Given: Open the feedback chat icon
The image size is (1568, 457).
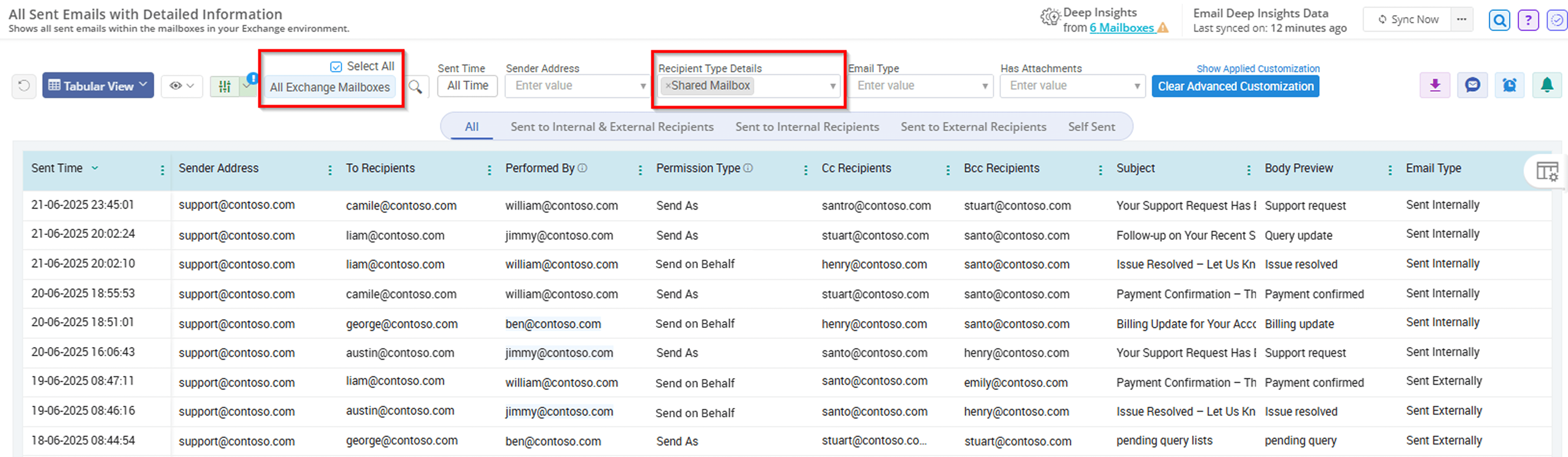Looking at the screenshot, I should pyautogui.click(x=1472, y=85).
